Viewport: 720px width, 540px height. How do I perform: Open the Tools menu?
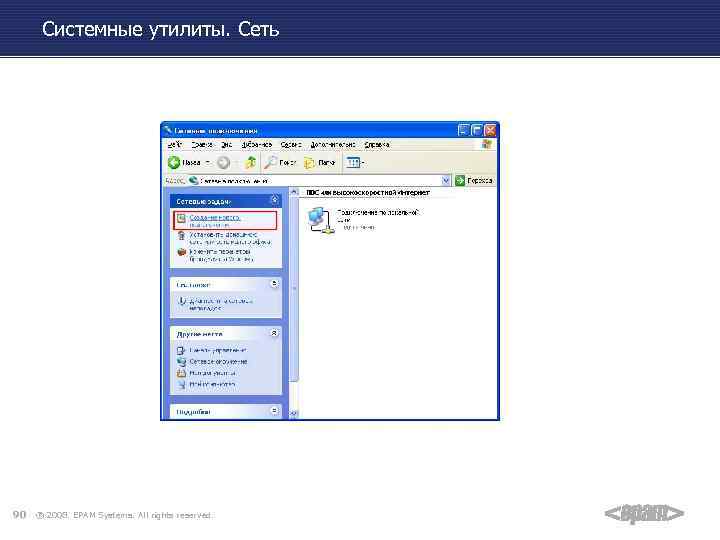pyautogui.click(x=291, y=144)
